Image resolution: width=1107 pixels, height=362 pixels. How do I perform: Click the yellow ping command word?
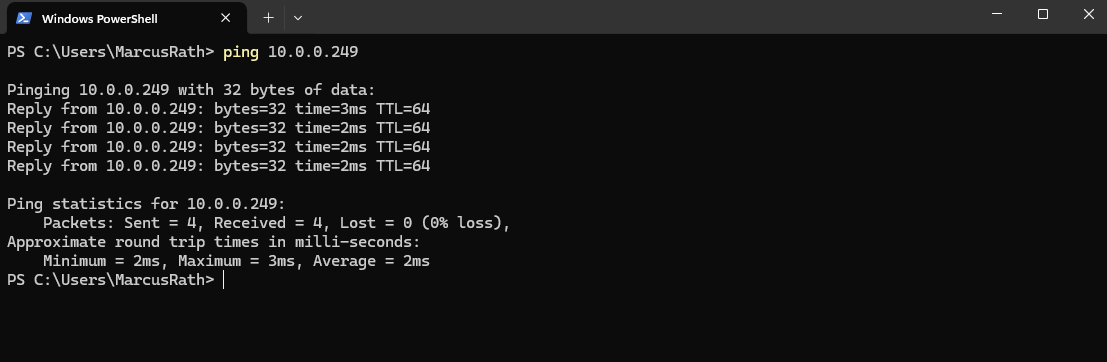coord(241,52)
